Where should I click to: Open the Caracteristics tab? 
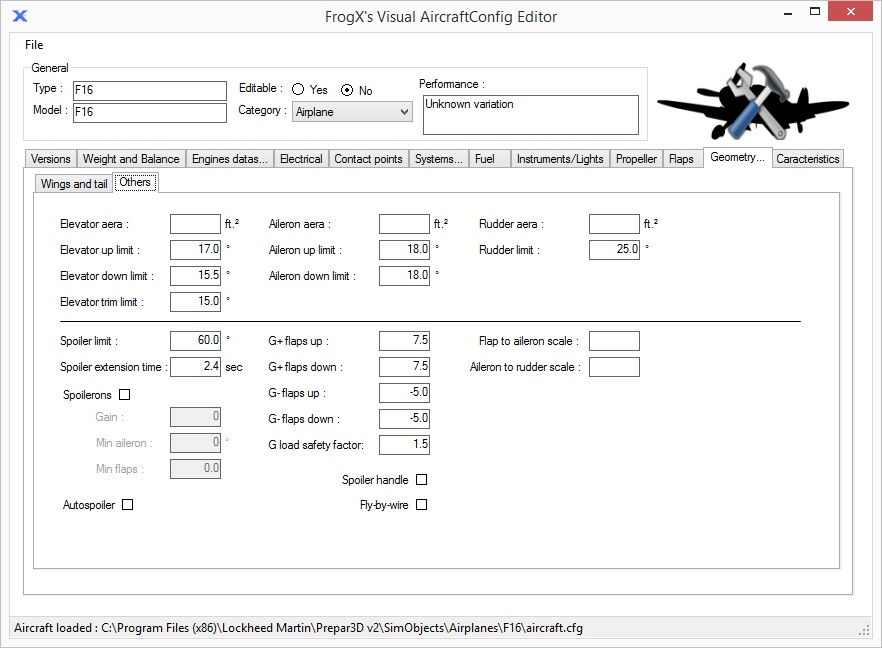tap(808, 159)
